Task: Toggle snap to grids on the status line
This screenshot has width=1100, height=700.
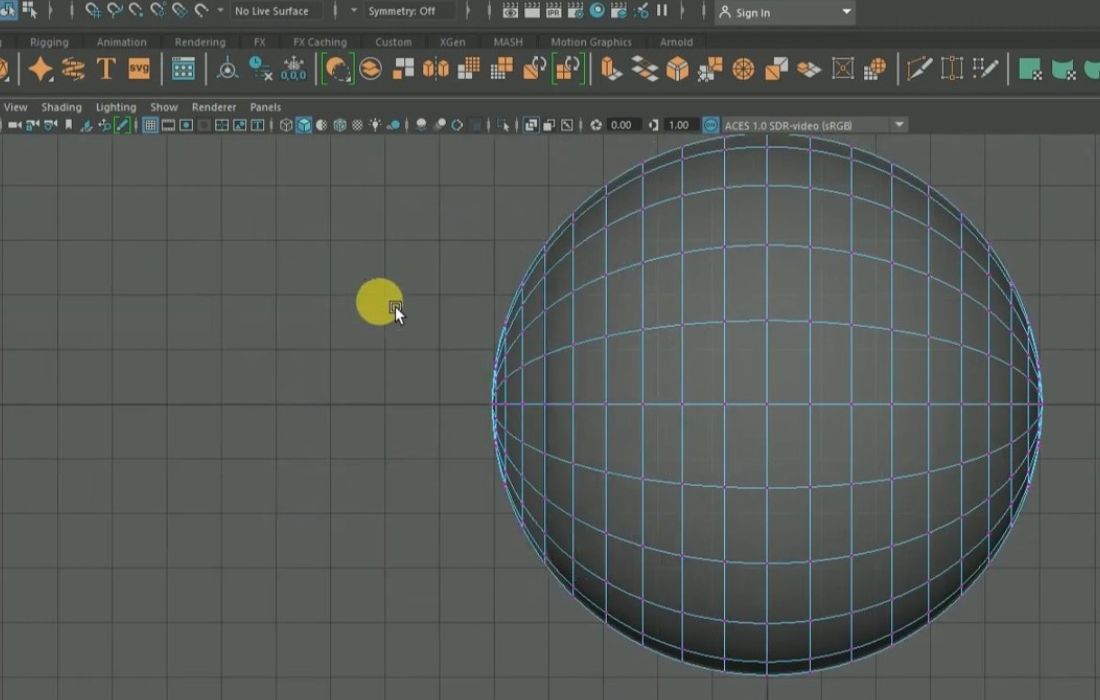Action: point(93,11)
